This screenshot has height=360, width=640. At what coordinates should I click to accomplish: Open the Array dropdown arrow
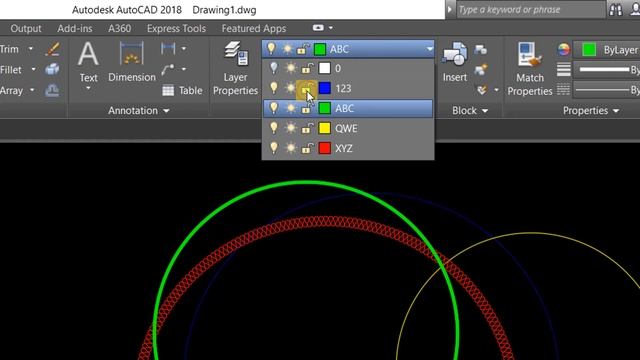tap(32, 90)
